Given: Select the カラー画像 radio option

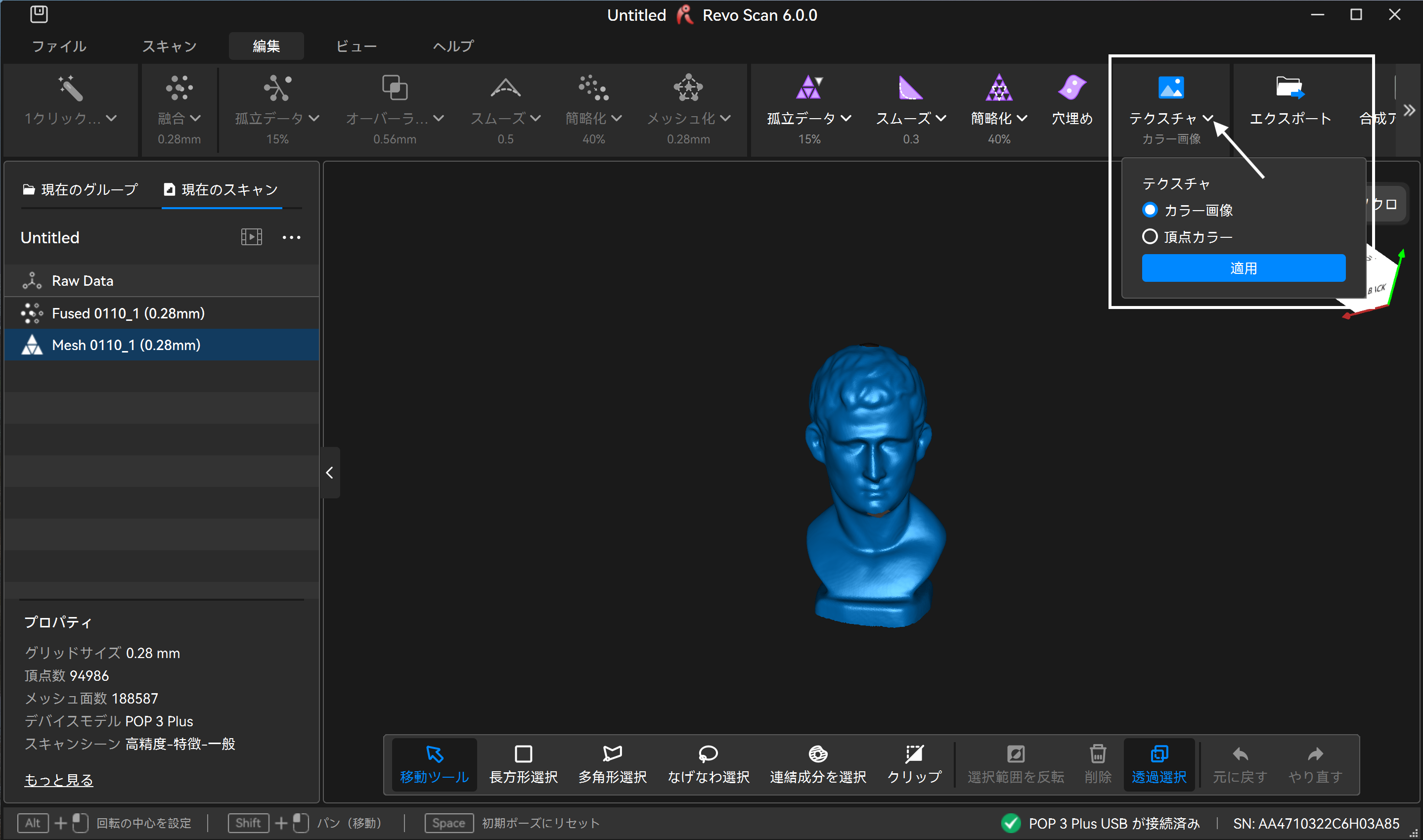Looking at the screenshot, I should [1150, 210].
